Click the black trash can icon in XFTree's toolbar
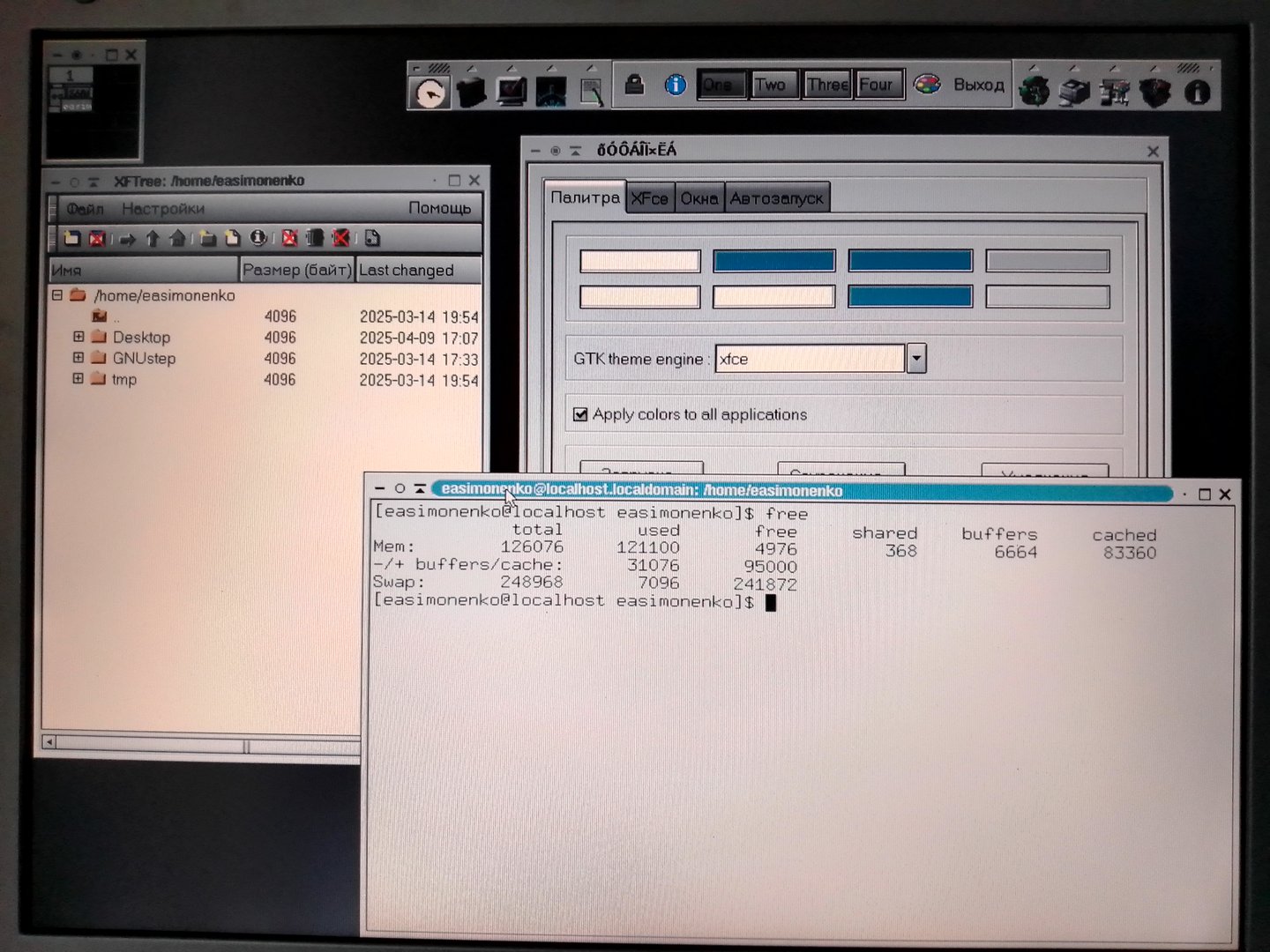Image resolution: width=1270 pixels, height=952 pixels. [x=315, y=238]
